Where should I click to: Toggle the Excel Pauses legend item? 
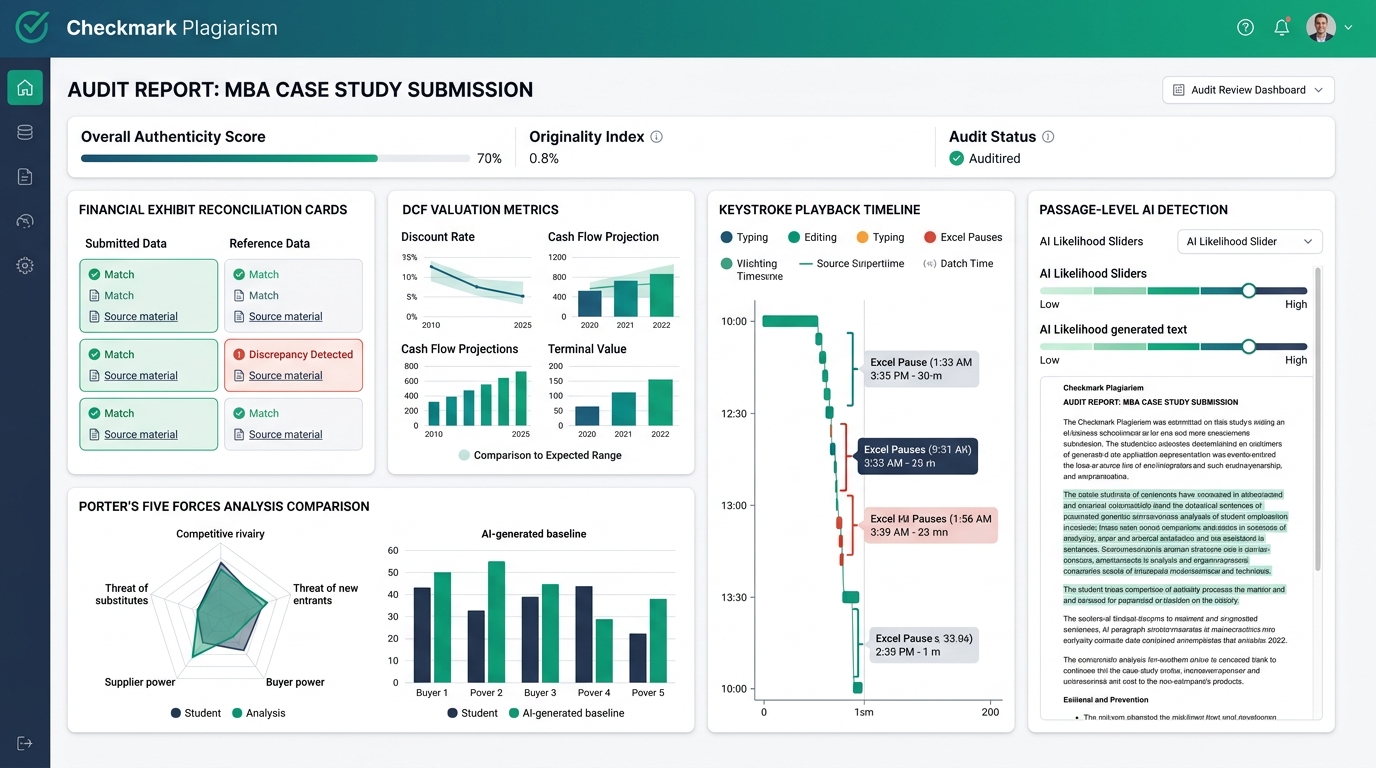(x=963, y=237)
